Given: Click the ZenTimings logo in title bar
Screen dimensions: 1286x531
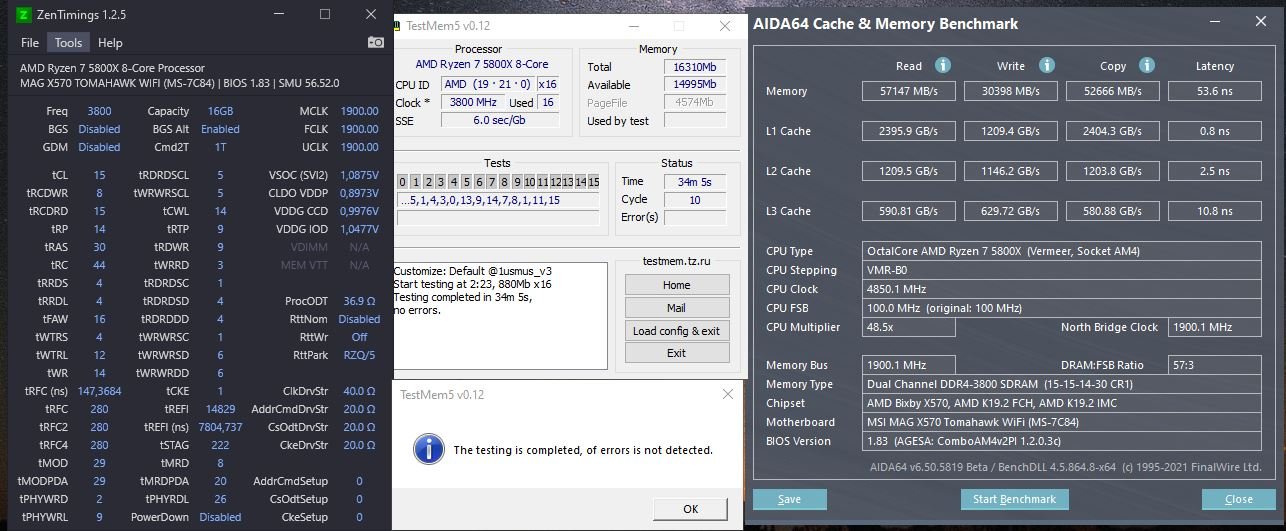Looking at the screenshot, I should pos(25,15).
